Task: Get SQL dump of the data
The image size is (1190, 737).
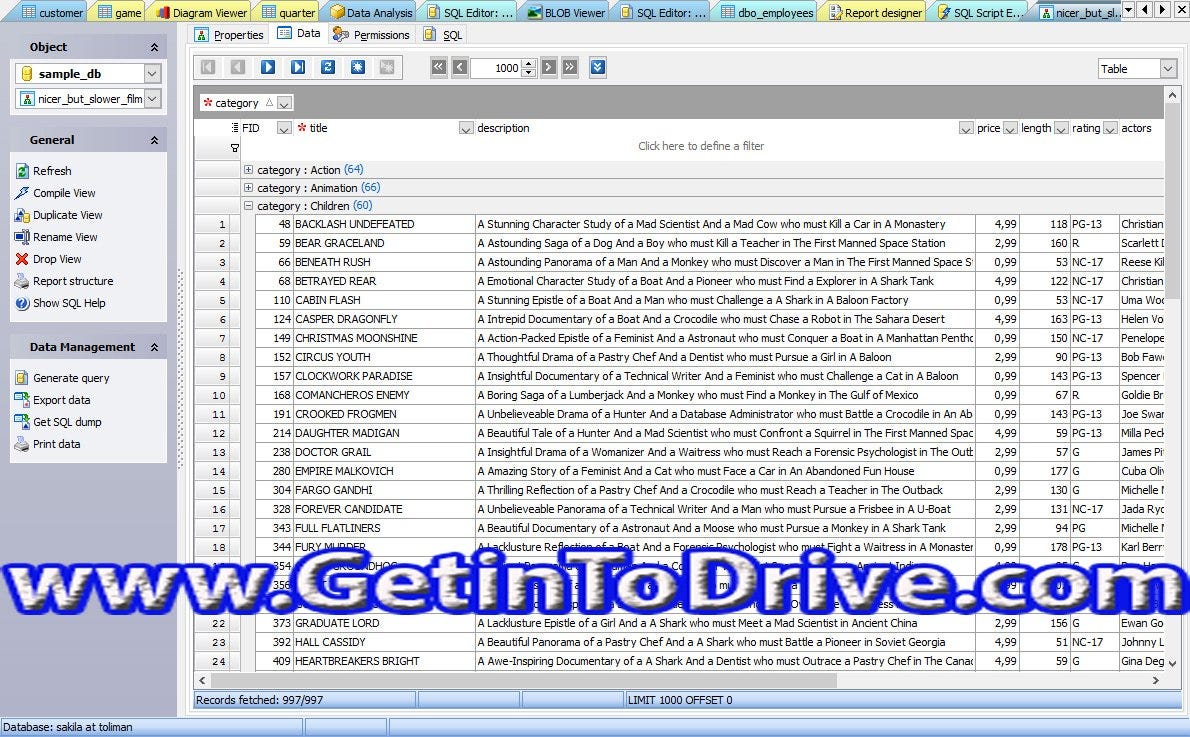Action: (x=66, y=421)
